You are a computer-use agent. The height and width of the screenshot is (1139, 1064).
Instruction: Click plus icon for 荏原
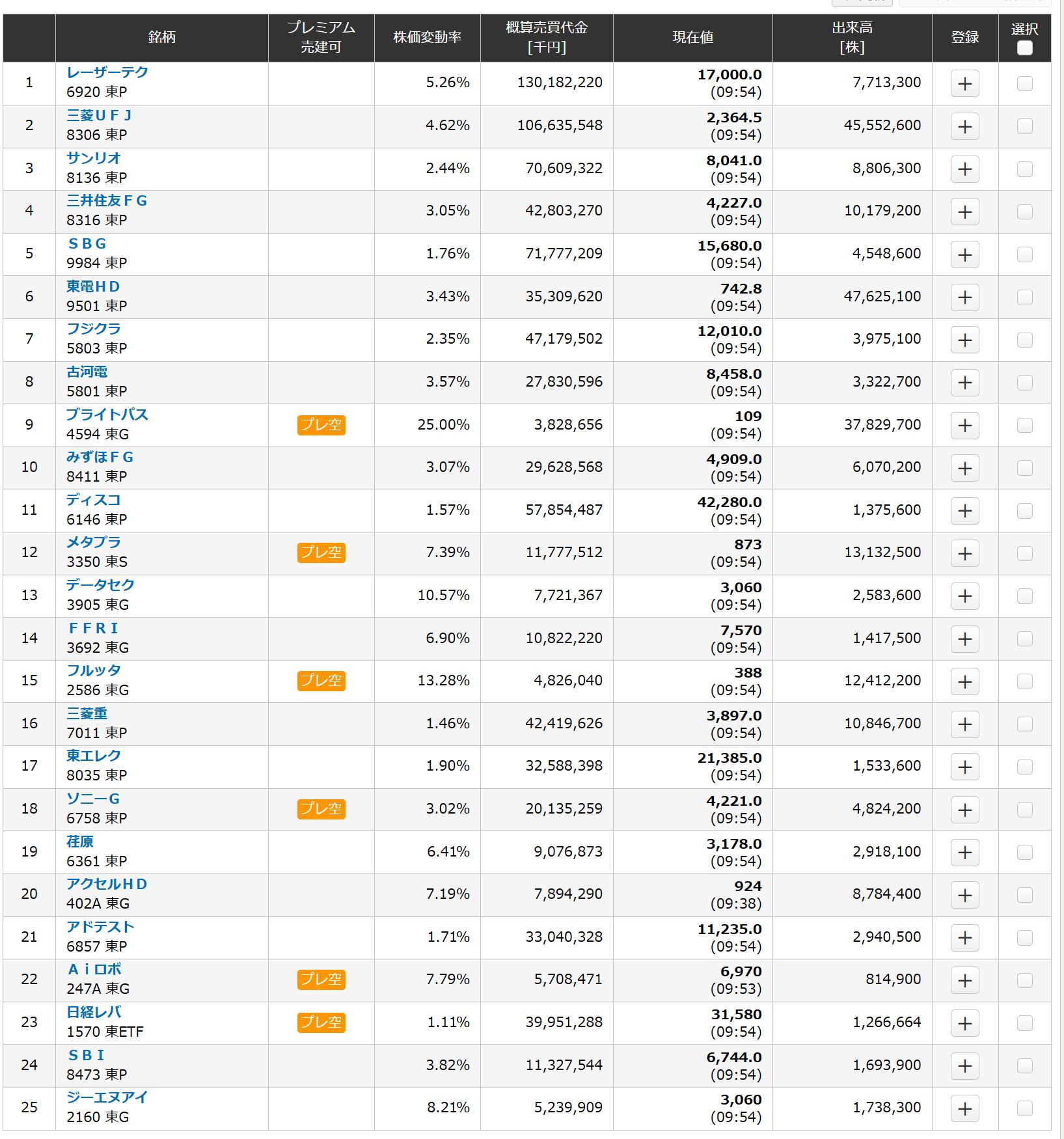point(964,853)
